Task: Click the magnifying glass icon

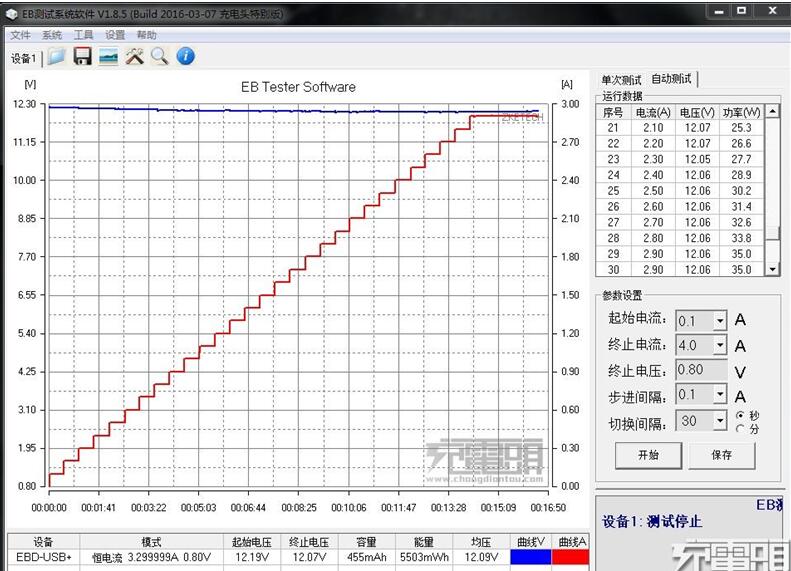Action: 160,57
